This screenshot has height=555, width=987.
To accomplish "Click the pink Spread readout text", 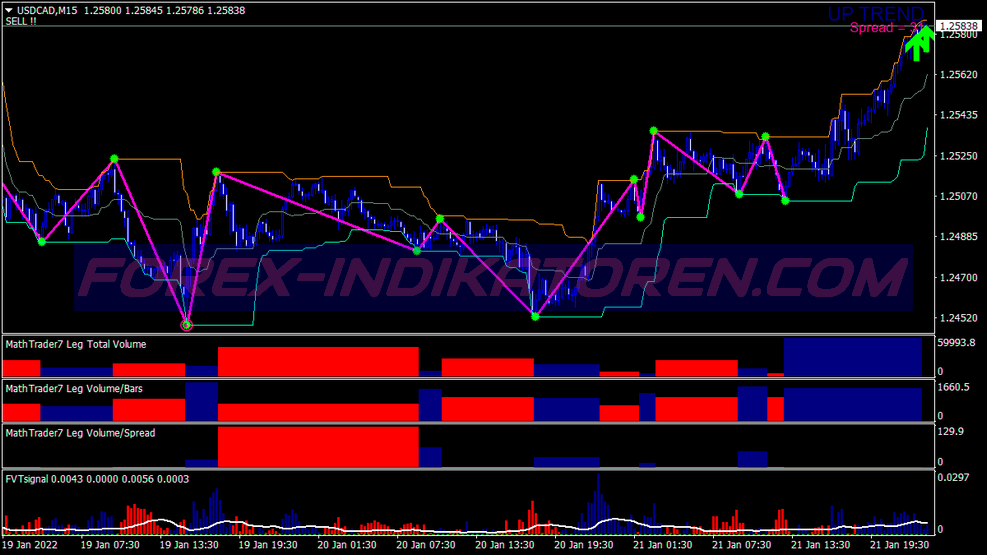I will pyautogui.click(x=887, y=28).
